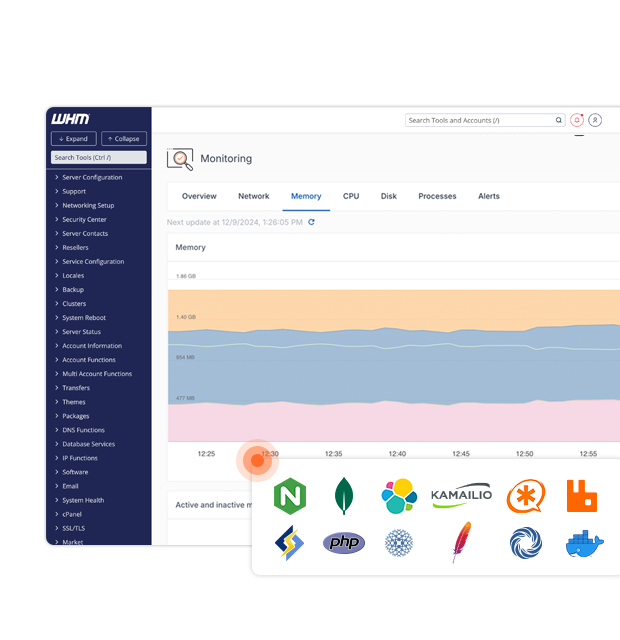Open Packages in the sidebar
The height and width of the screenshot is (640, 620).
[x=76, y=416]
